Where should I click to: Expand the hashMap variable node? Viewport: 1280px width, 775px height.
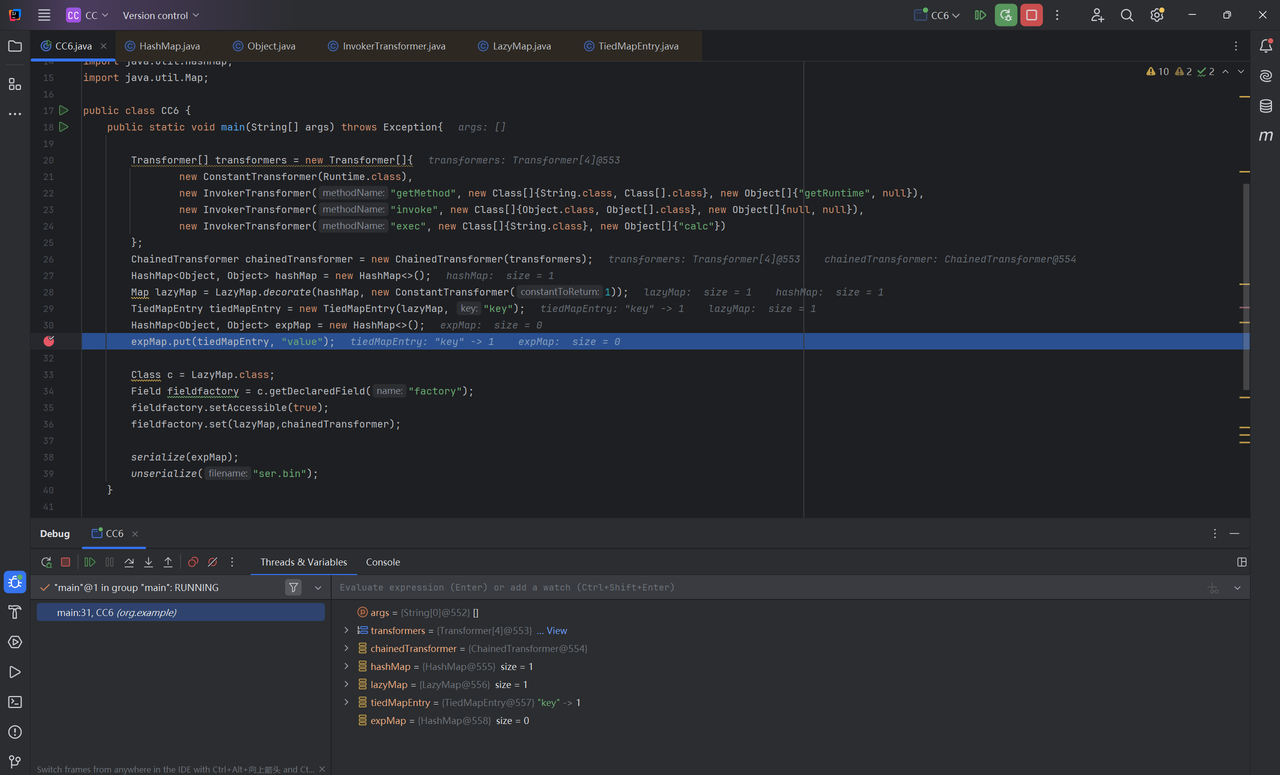[347, 667]
